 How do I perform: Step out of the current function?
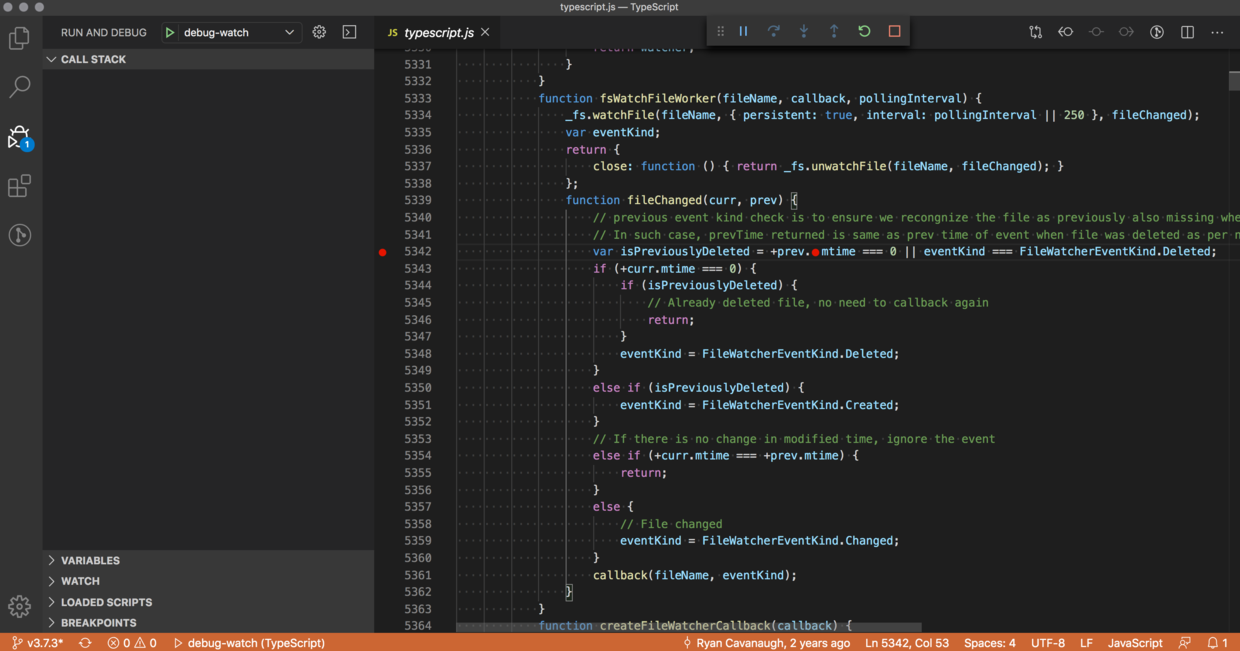[x=833, y=31]
